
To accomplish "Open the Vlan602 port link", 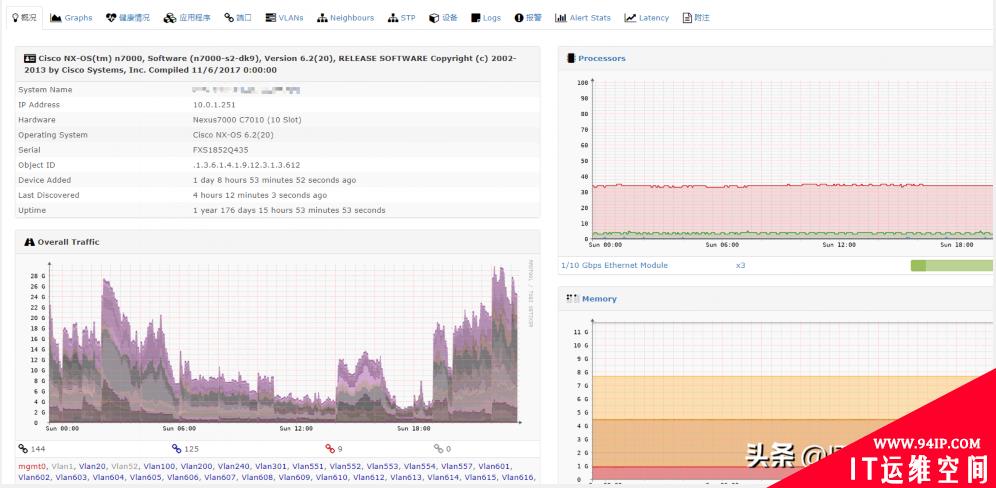I will pyautogui.click(x=34, y=477).
